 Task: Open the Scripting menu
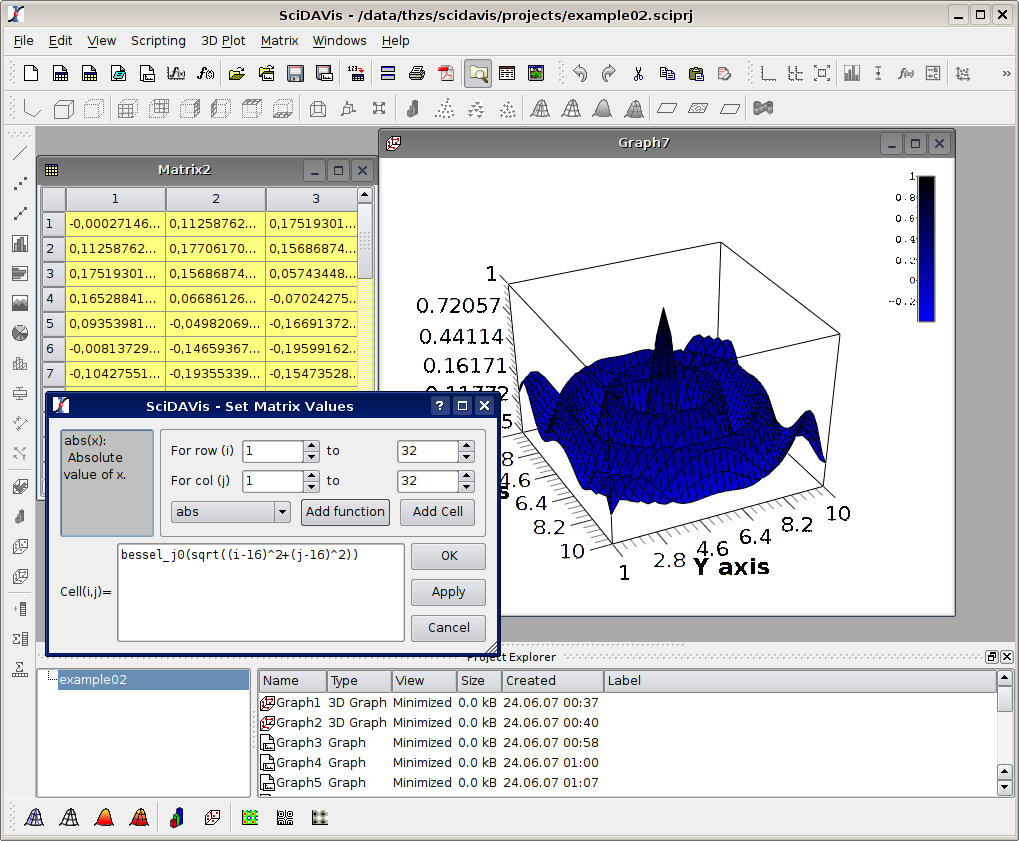pyautogui.click(x=158, y=40)
